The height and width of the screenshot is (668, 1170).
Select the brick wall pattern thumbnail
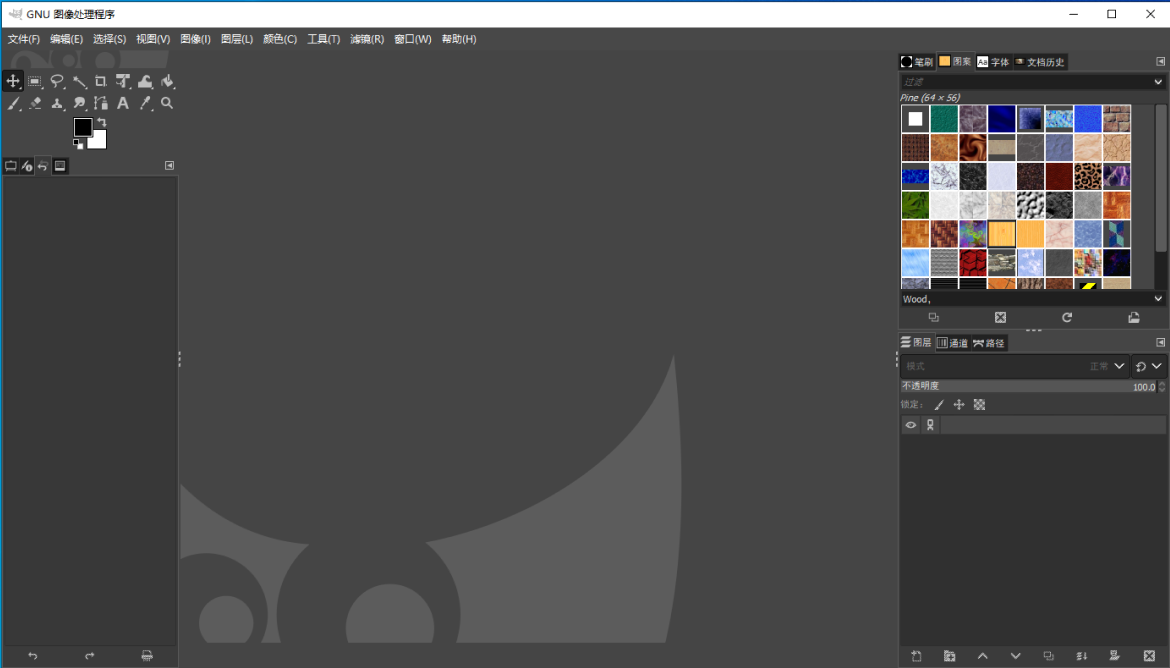(1117, 119)
